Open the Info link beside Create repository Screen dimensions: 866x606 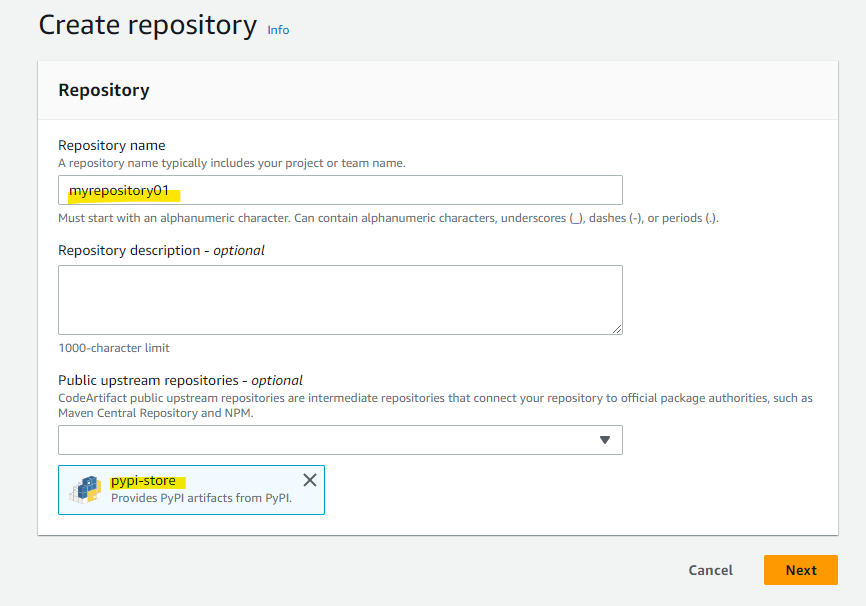click(278, 30)
